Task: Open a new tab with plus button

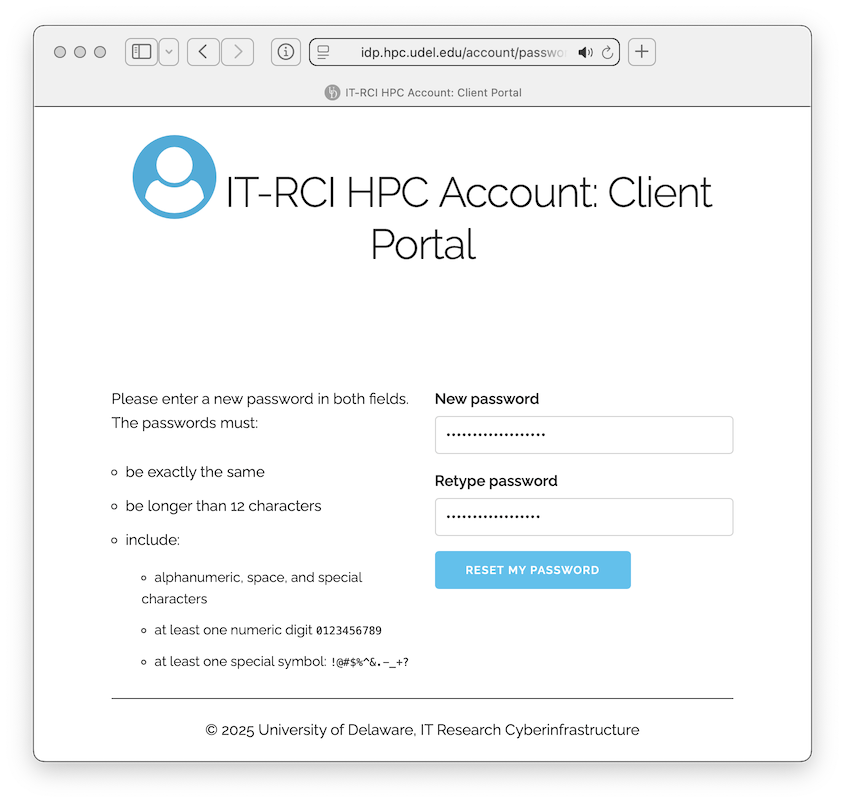Action: pyautogui.click(x=642, y=52)
